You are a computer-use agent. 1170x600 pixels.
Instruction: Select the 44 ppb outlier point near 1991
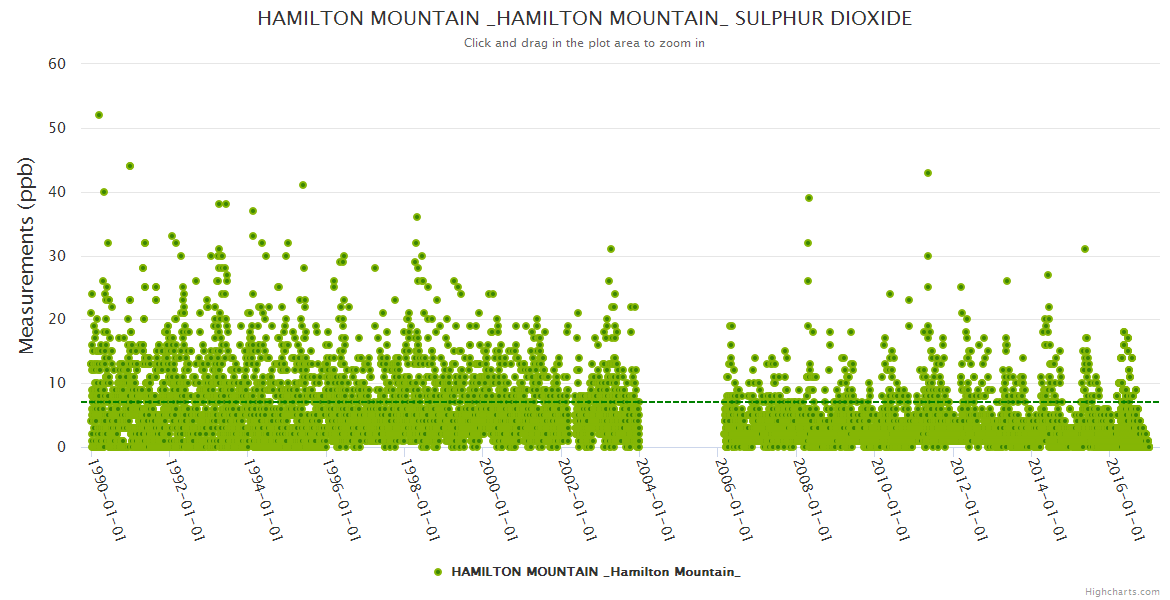[x=130, y=166]
